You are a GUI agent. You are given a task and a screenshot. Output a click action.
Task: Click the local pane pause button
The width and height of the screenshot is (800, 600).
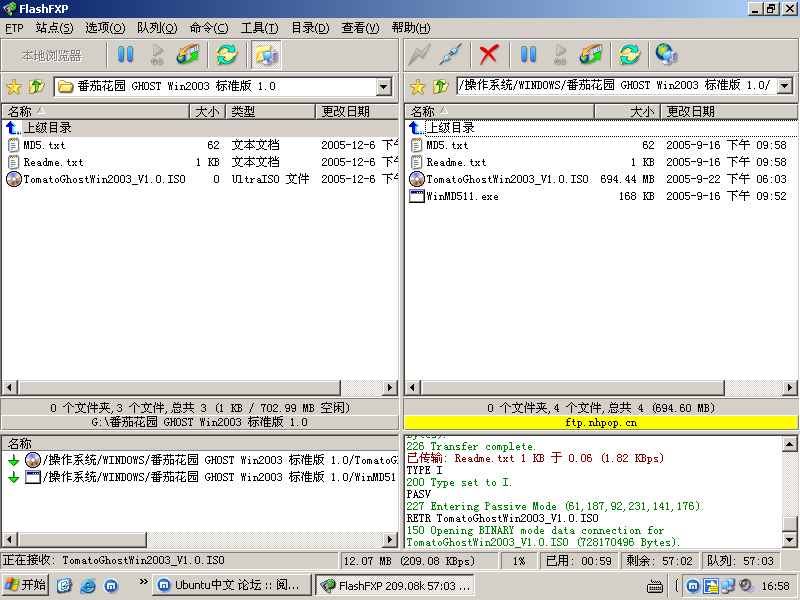point(126,55)
